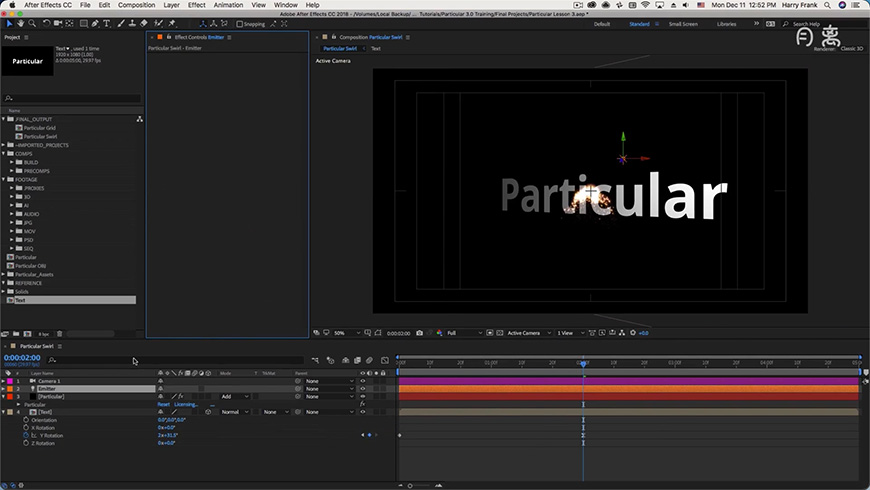Expand the Camera 1 layer properties
The height and width of the screenshot is (490, 870).
(4, 381)
